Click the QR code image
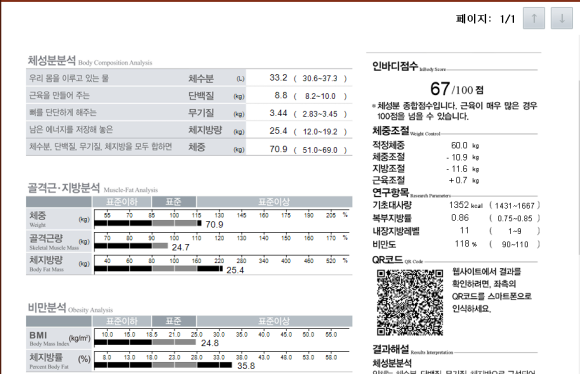Viewport: 580px width, 374px height. pyautogui.click(x=410, y=302)
